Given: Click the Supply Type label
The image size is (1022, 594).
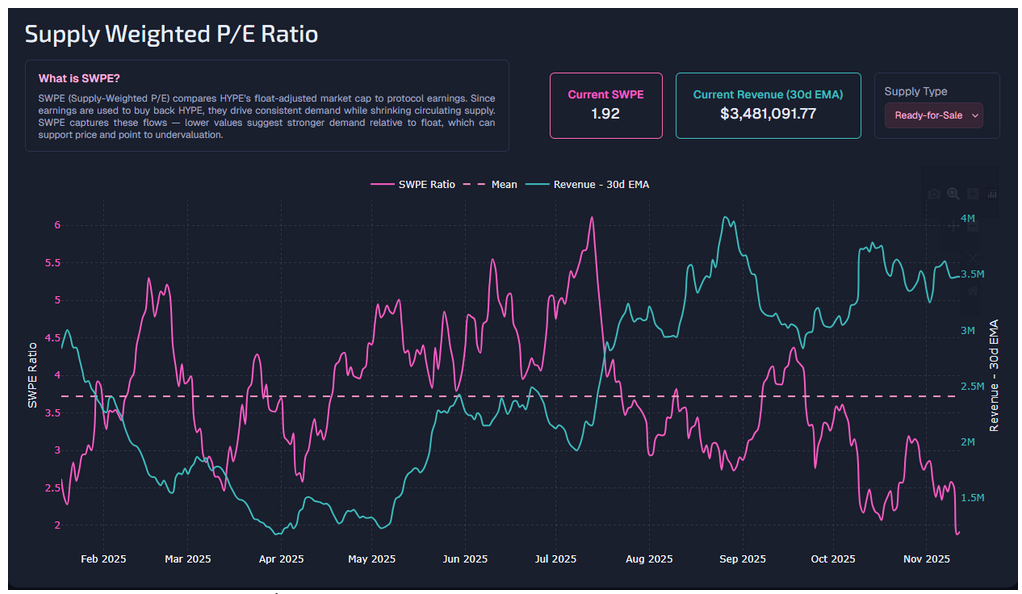Looking at the screenshot, I should (x=915, y=91).
